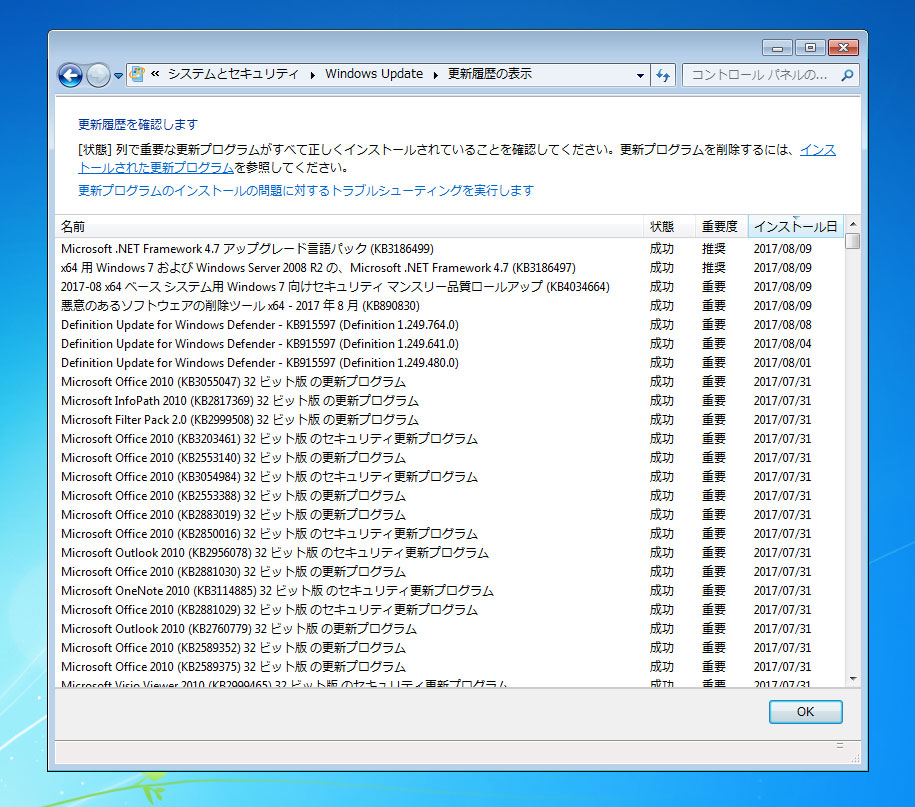Sort by the 重要度 column header
Screen dimensions: 915x807
(x=719, y=227)
